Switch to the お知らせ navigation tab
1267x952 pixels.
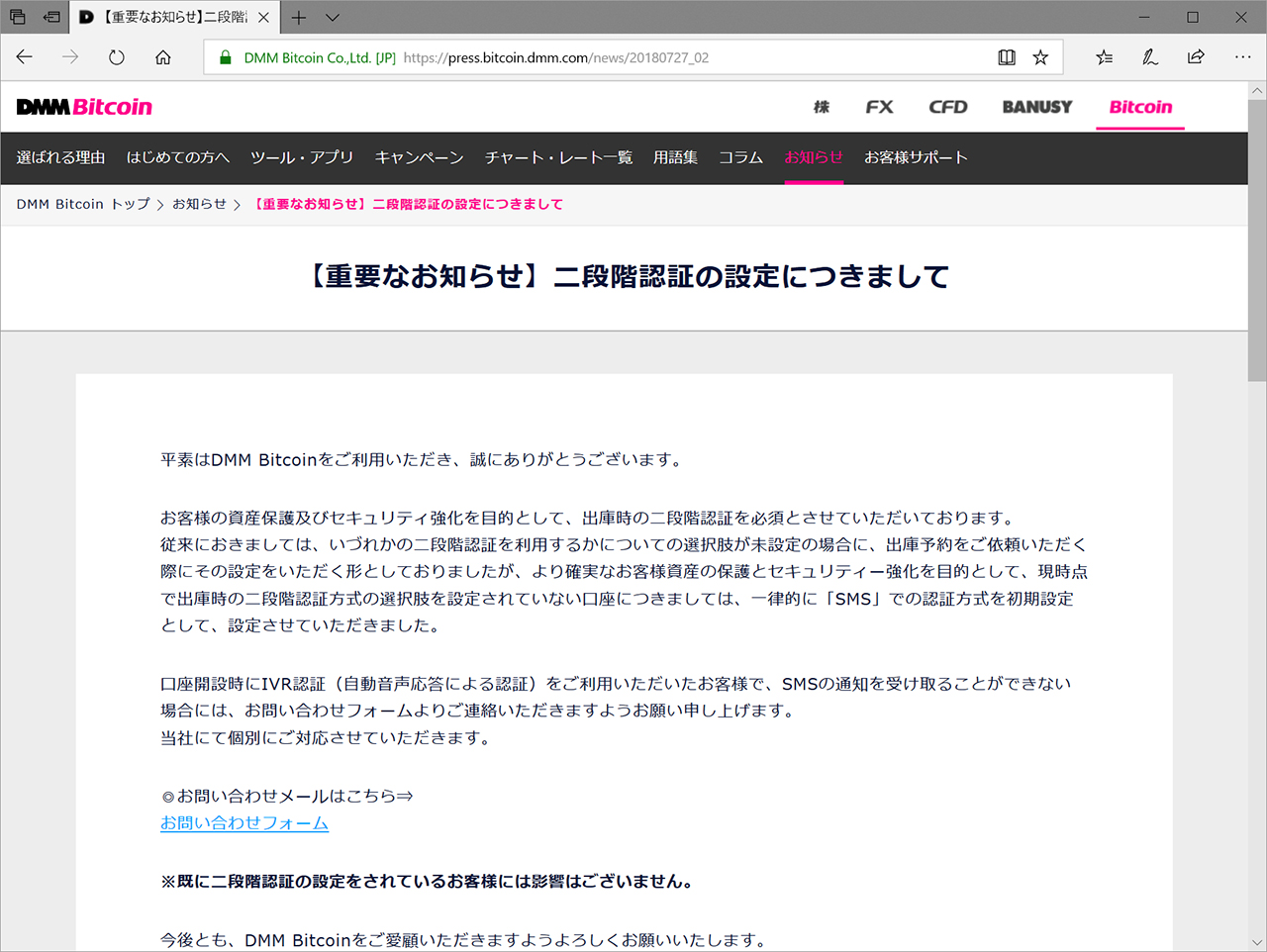click(812, 156)
